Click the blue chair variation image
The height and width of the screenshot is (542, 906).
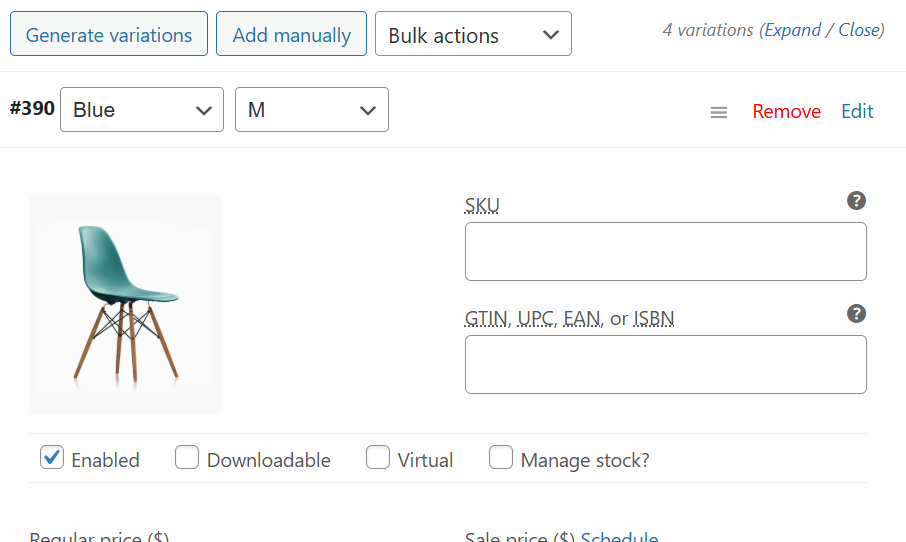(x=125, y=304)
